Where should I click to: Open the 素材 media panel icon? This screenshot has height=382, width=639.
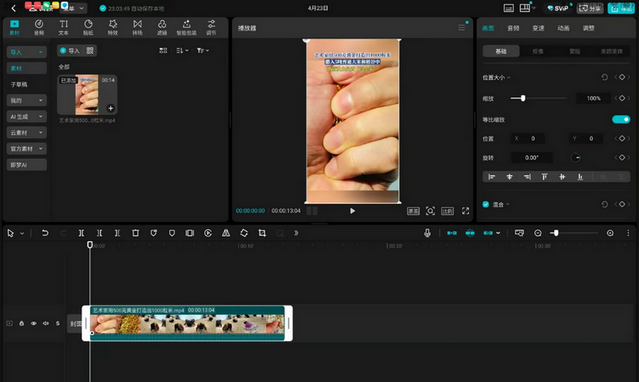(14, 27)
